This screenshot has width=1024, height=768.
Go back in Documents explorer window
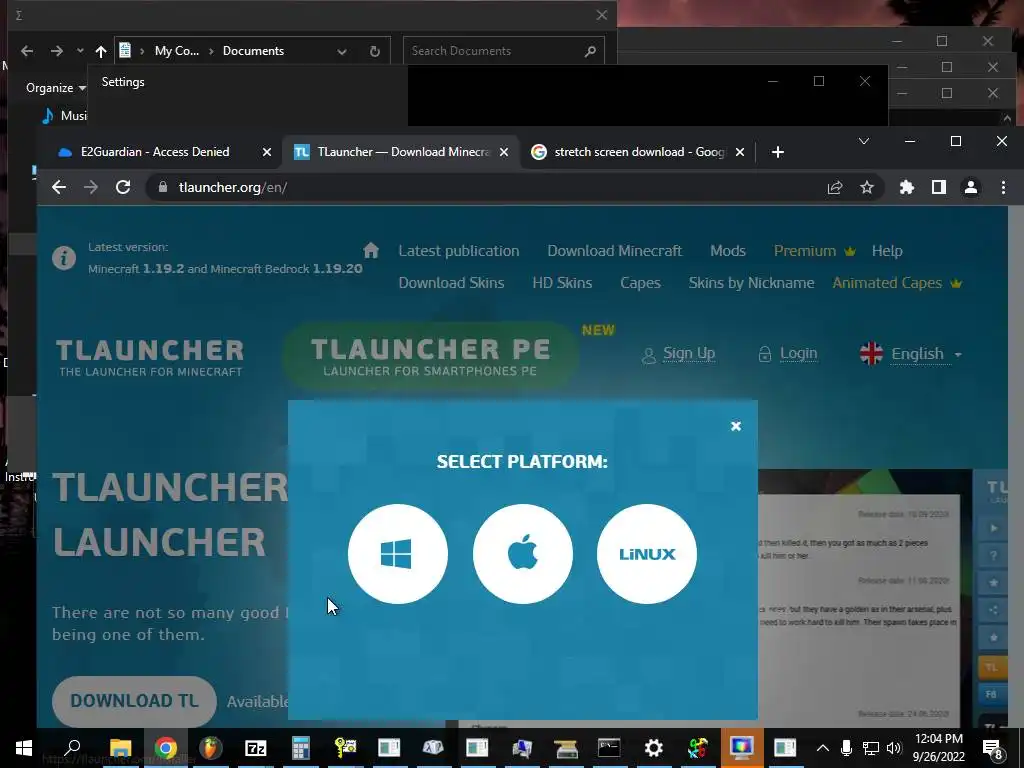click(x=27, y=51)
